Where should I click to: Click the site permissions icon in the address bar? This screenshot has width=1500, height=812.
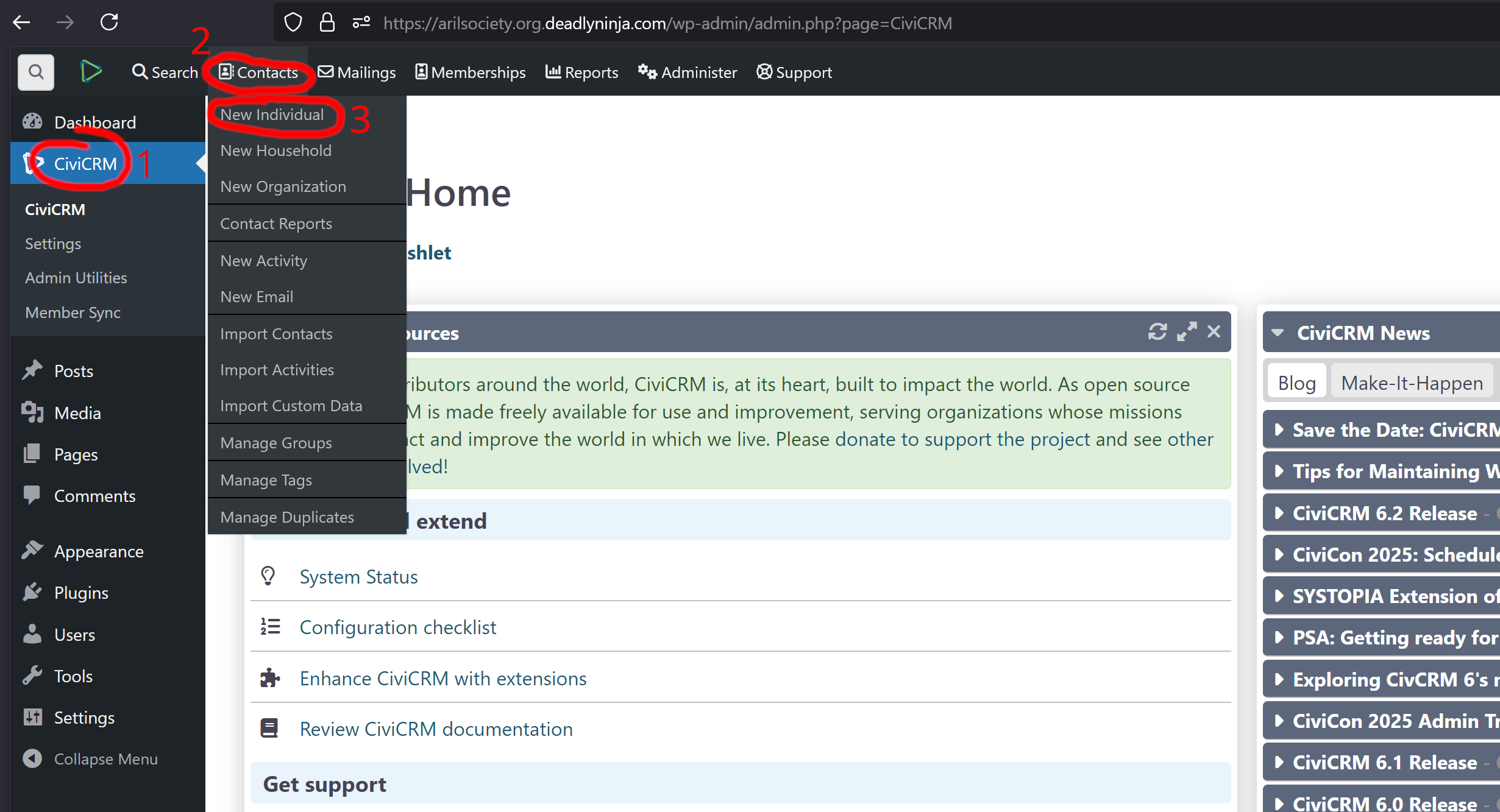361,23
